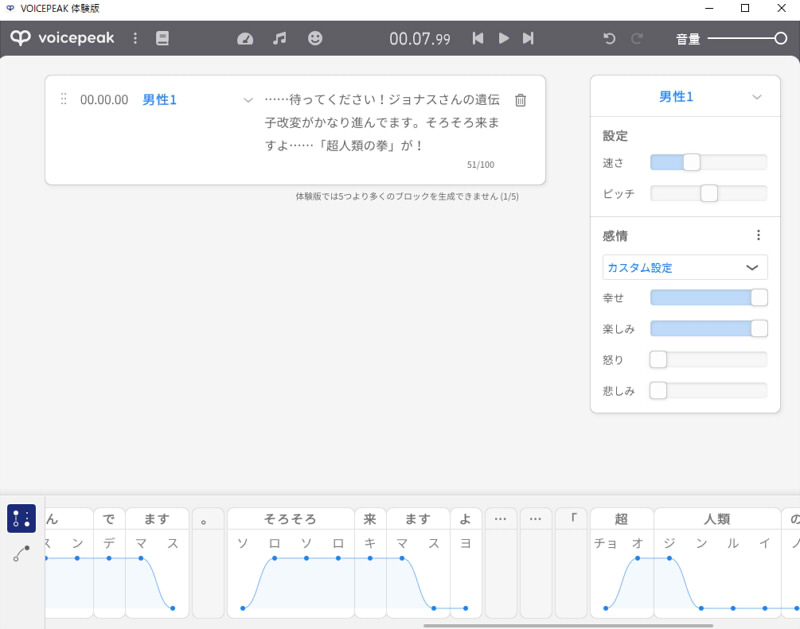Select the 超 word segment

click(621, 519)
